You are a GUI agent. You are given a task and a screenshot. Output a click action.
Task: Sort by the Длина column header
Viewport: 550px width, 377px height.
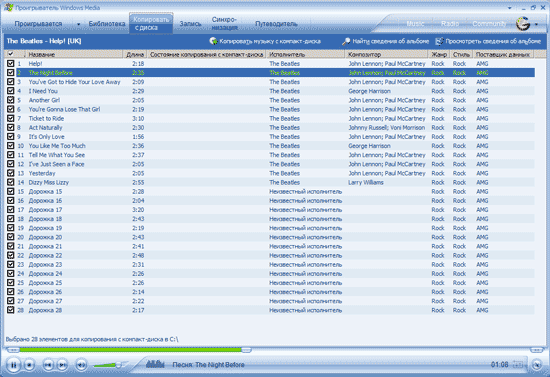point(135,54)
